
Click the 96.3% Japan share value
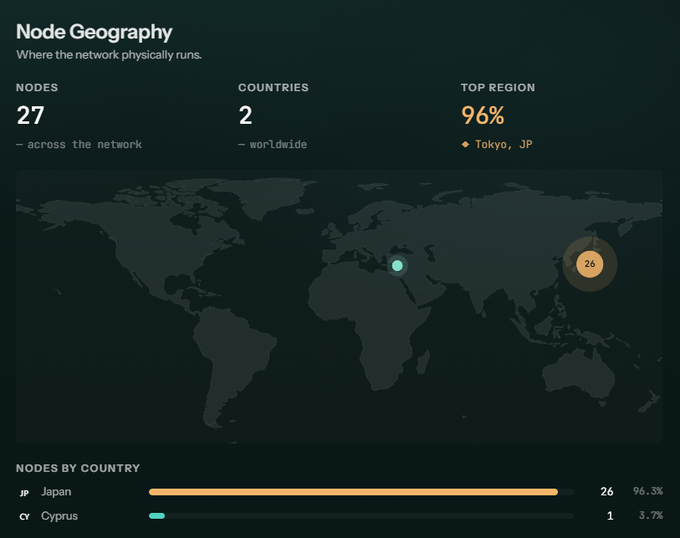coord(647,491)
